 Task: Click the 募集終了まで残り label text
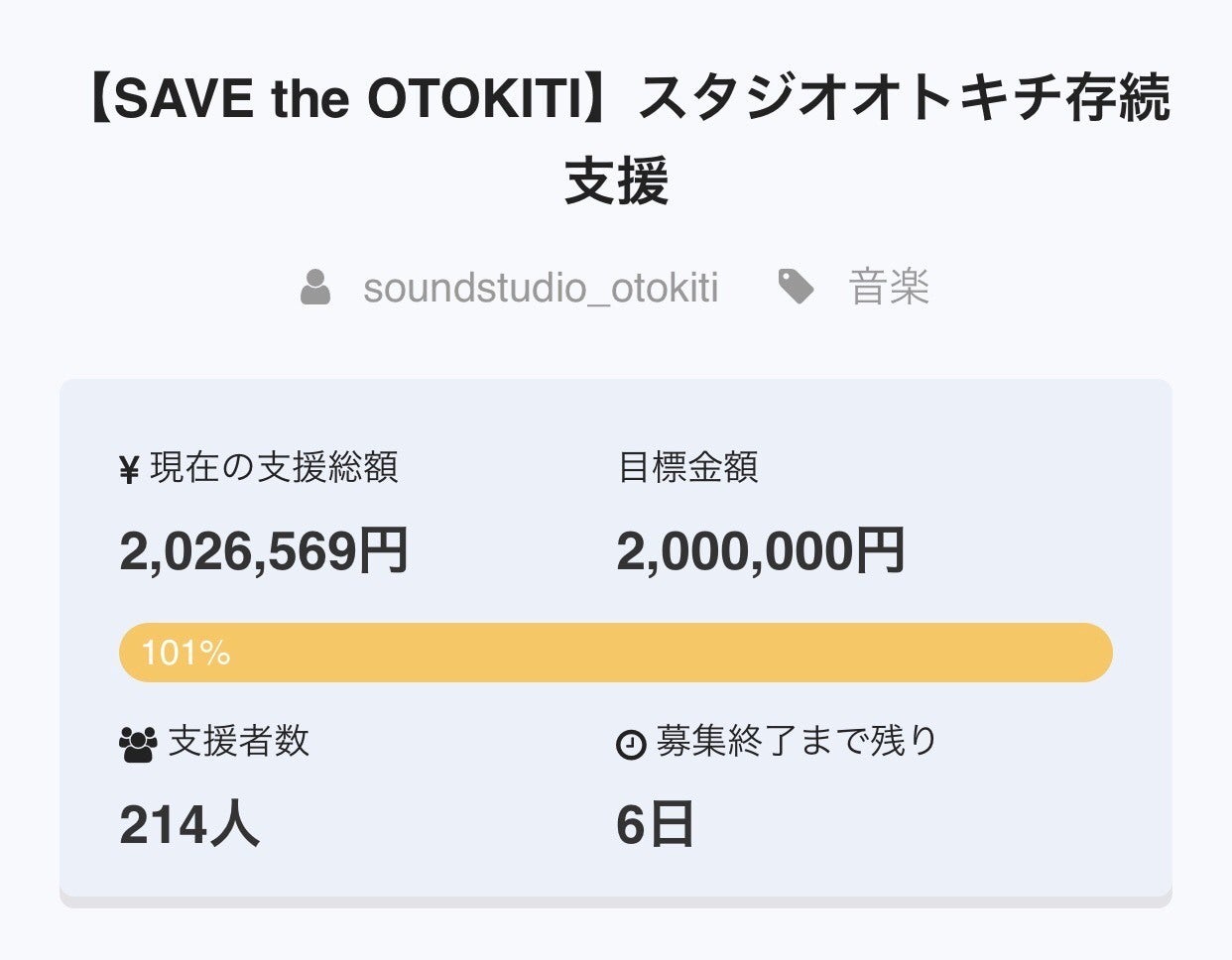pyautogui.click(x=797, y=741)
